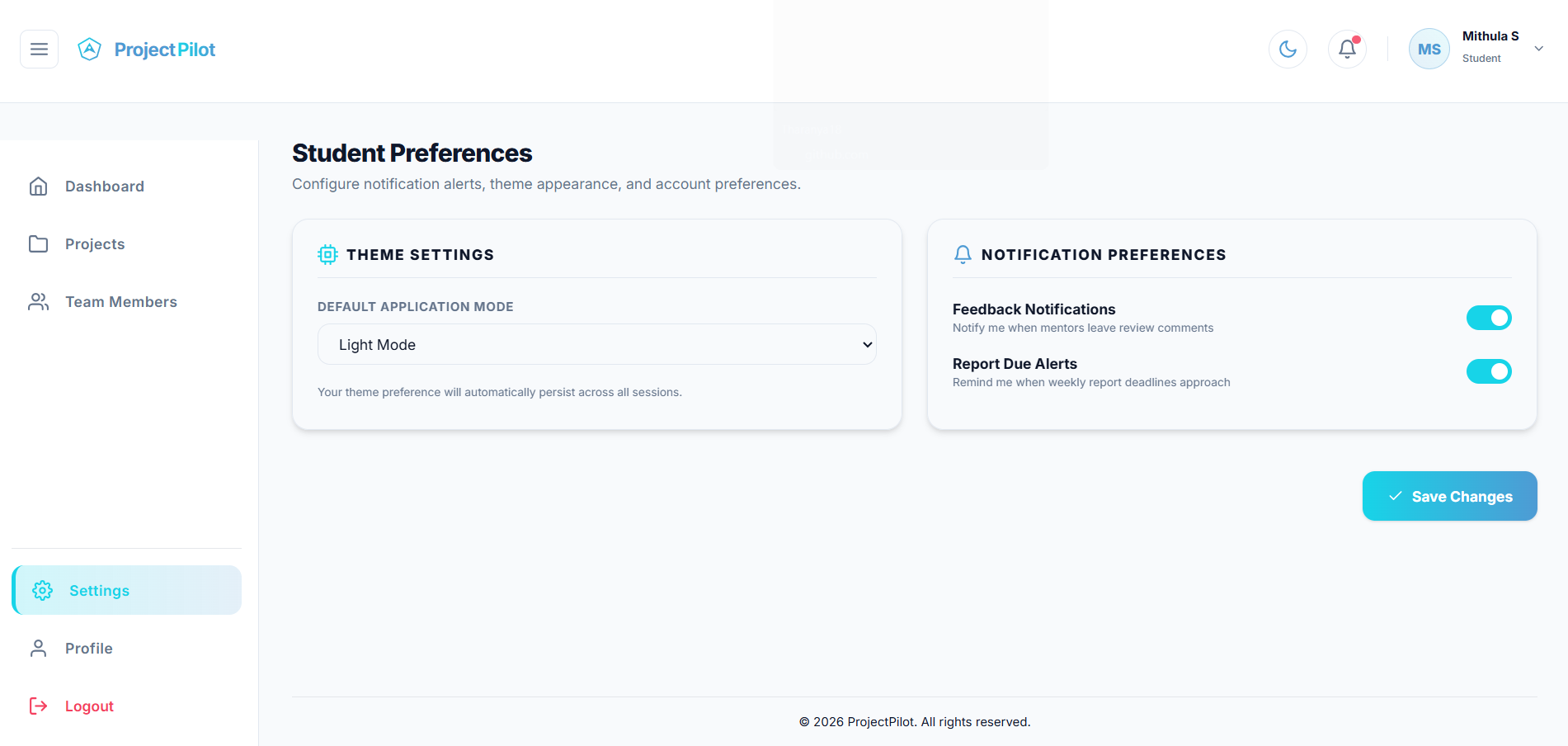Switch to dark mode moon icon
The height and width of the screenshot is (746, 1568).
click(x=1288, y=50)
